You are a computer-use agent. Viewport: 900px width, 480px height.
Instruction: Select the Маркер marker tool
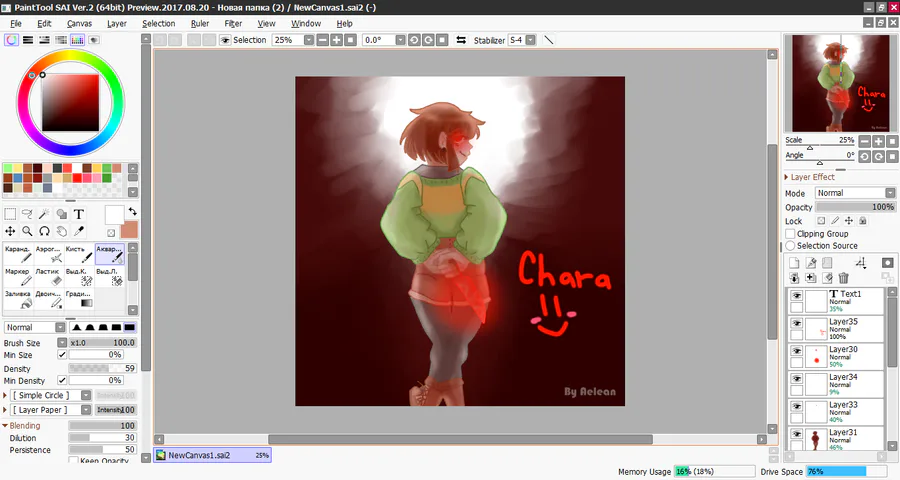18,276
